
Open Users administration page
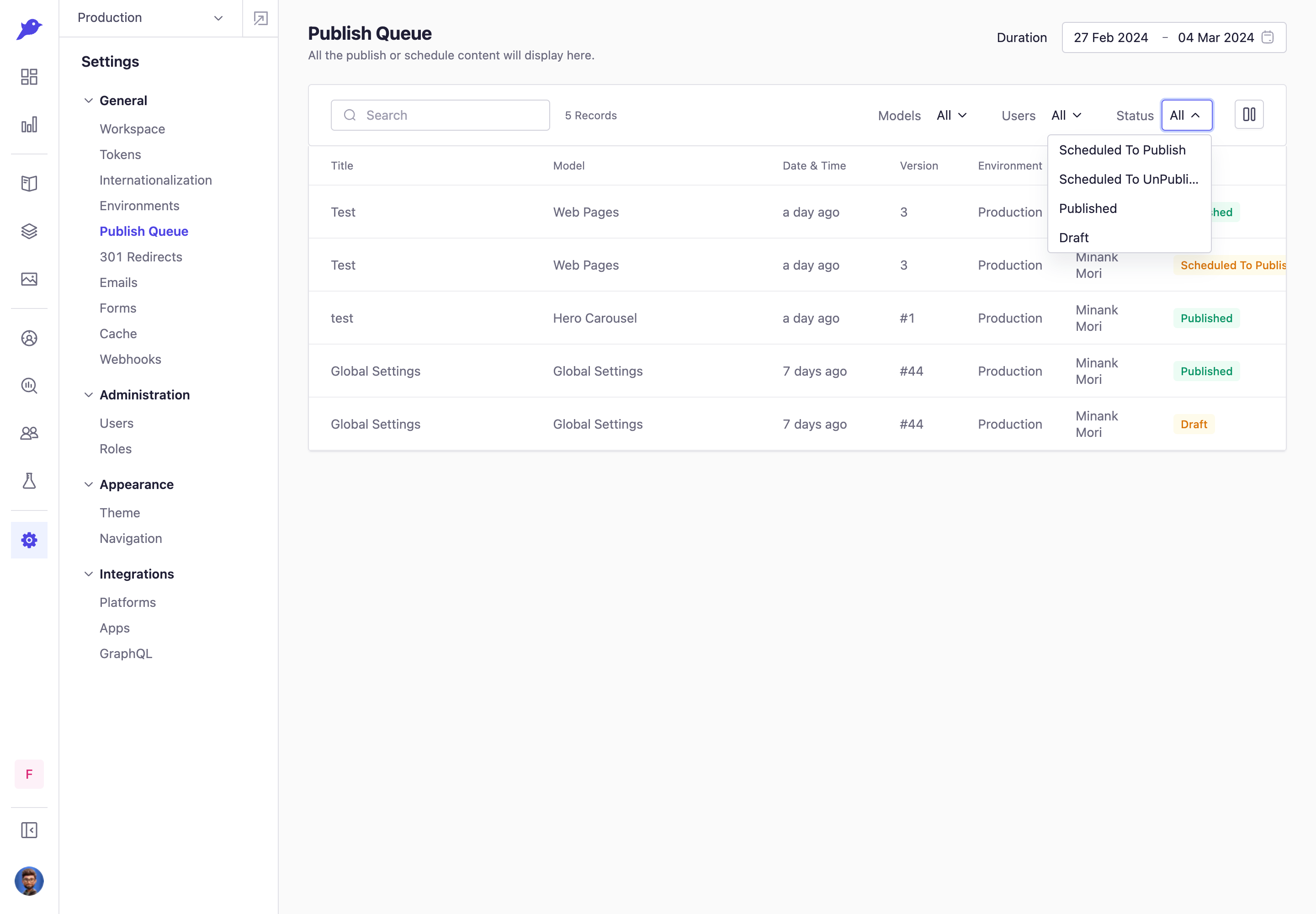point(116,423)
